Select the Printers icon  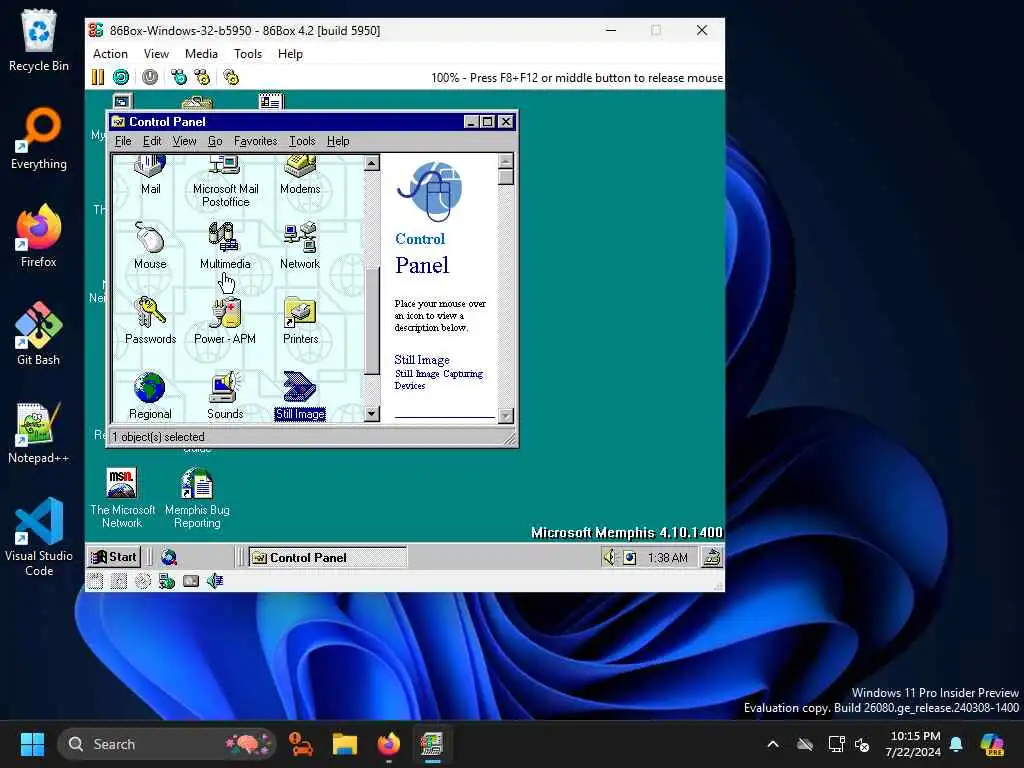pos(300,321)
